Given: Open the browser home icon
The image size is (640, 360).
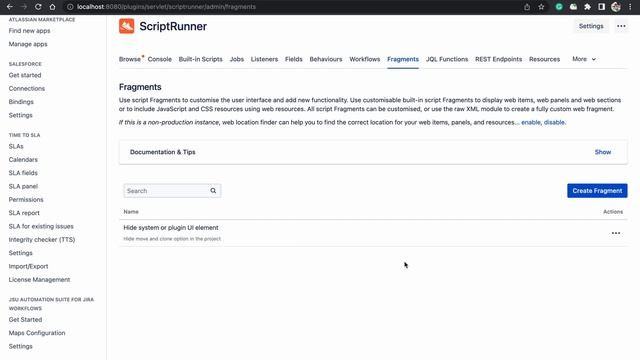Looking at the screenshot, I should pyautogui.click(x=52, y=7).
